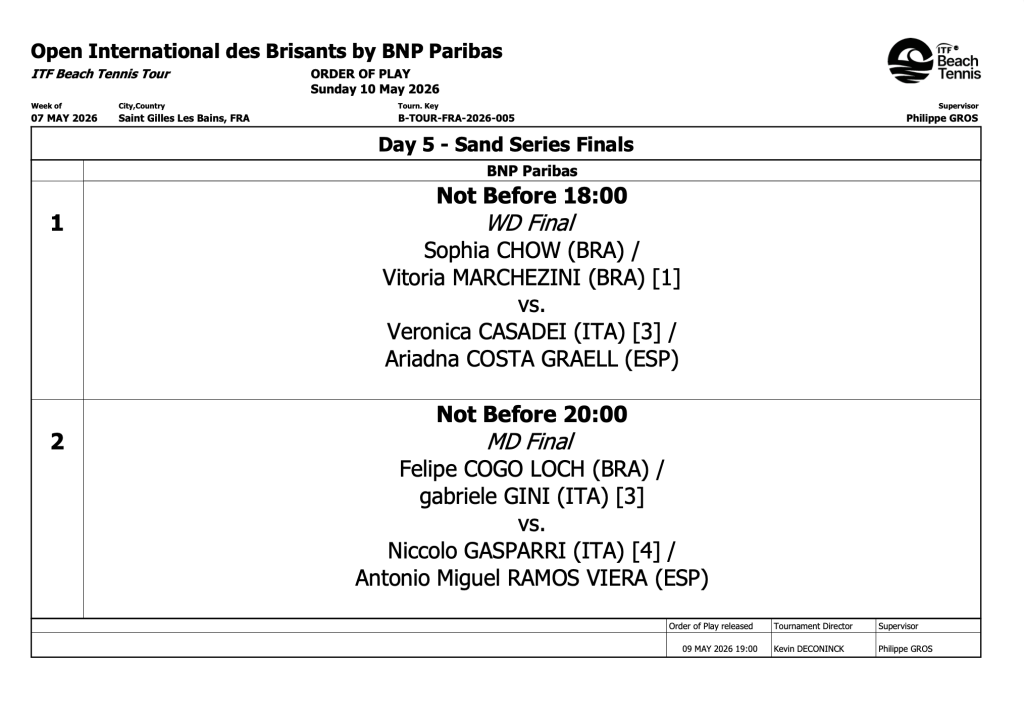Viewport: 1024px width, 715px height.
Task: Click the ORDER OF PLAY heading
Action: click(360, 74)
